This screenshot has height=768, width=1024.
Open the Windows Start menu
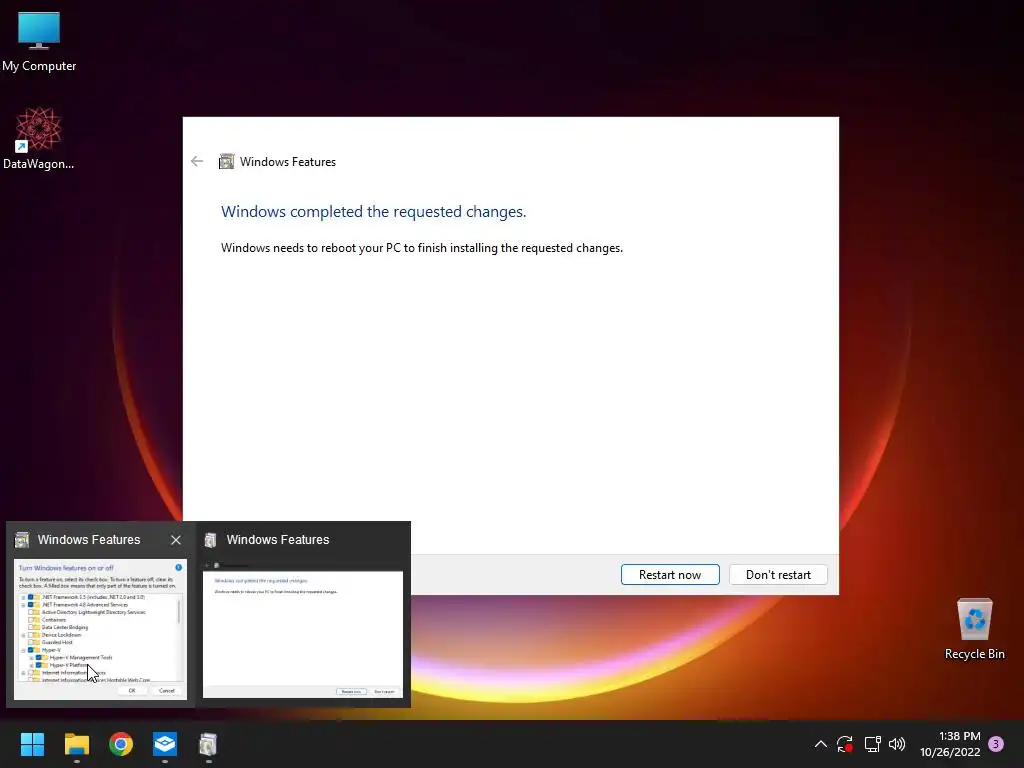click(33, 744)
